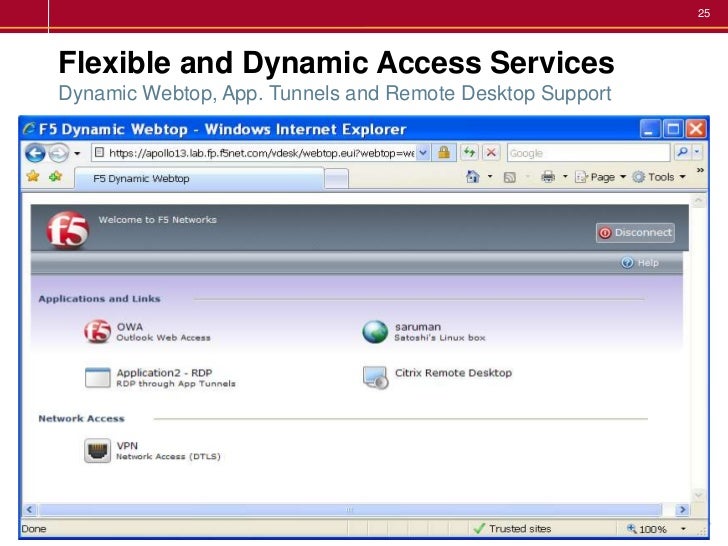Image resolution: width=728 pixels, height=546 pixels.
Task: Open the Help link
Action: 640,263
